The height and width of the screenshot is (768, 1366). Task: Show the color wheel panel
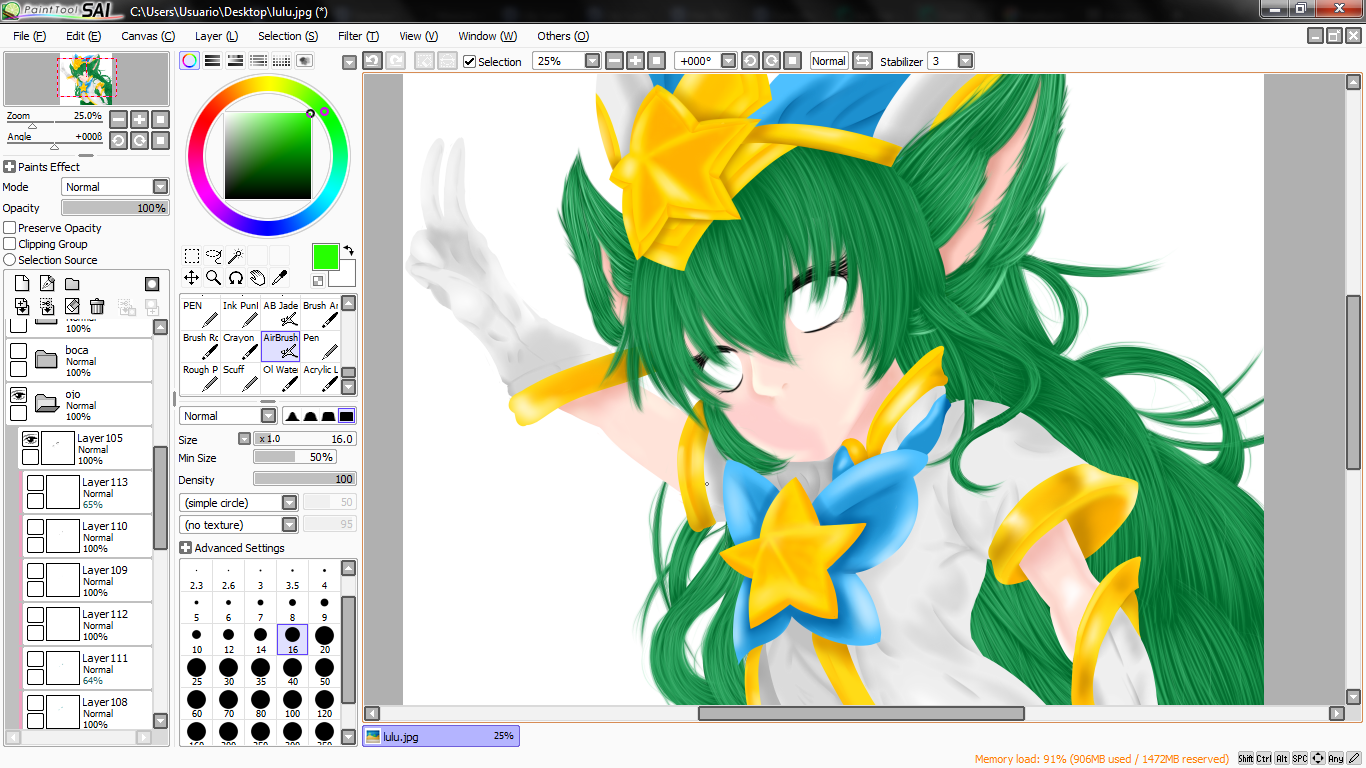tap(189, 60)
